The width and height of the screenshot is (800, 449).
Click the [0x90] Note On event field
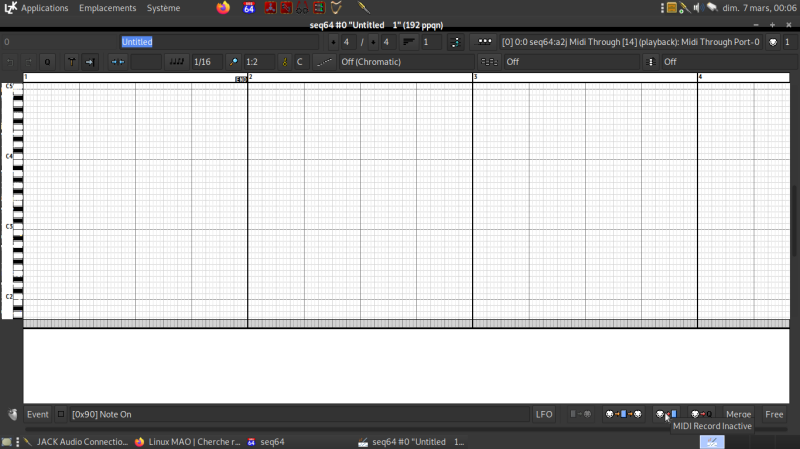(x=299, y=414)
